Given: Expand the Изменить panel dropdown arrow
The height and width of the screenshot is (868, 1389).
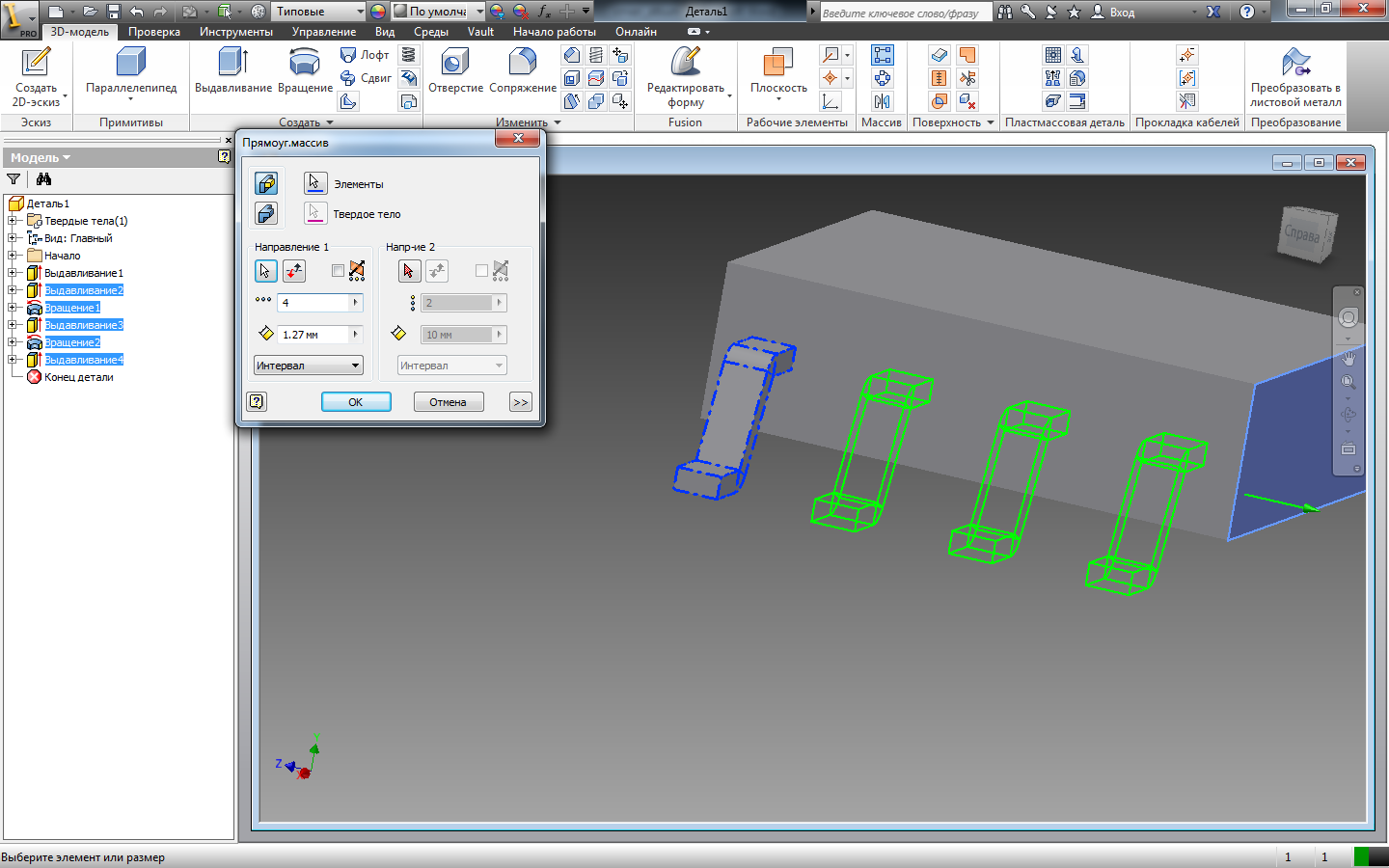Looking at the screenshot, I should point(558,122).
